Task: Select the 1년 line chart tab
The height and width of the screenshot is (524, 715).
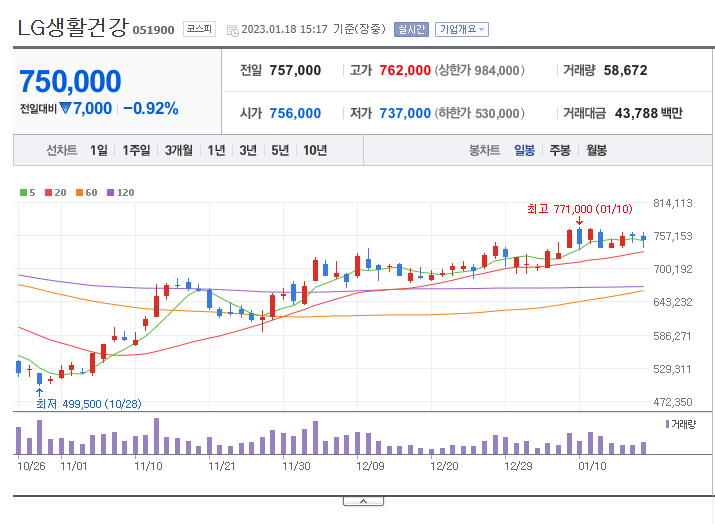Action: (x=216, y=150)
